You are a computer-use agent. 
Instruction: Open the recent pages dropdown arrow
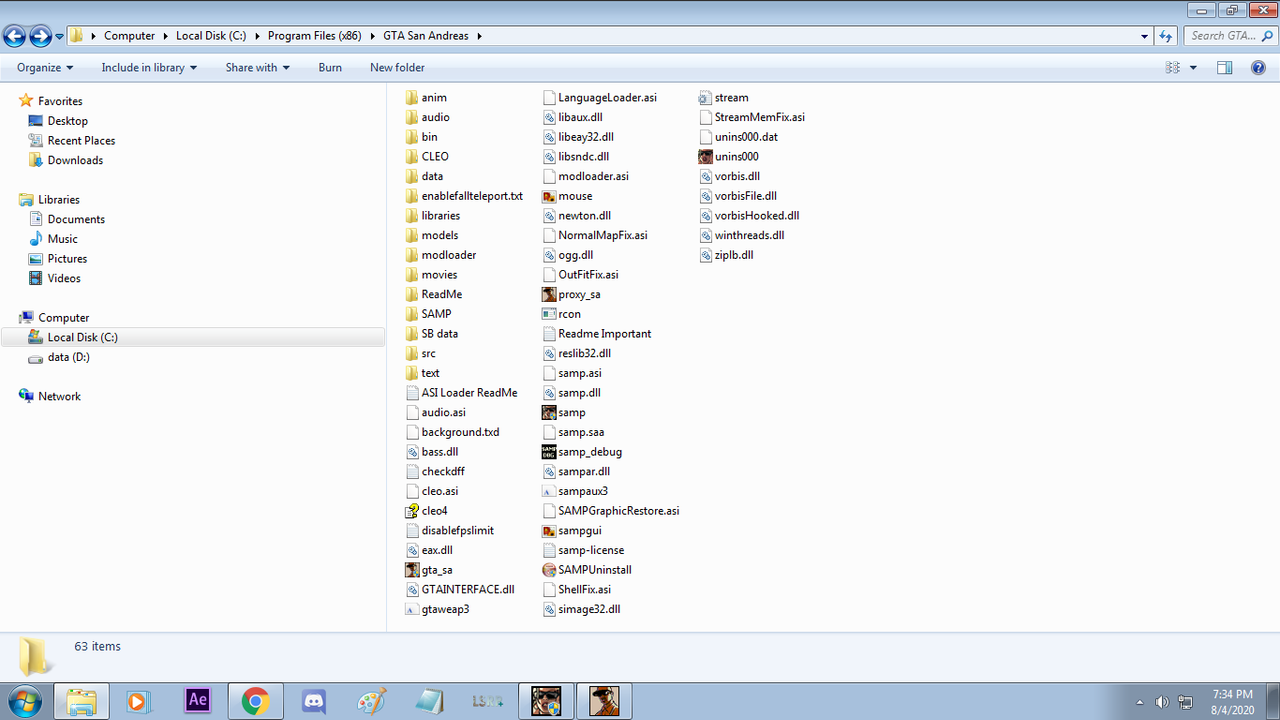click(60, 37)
